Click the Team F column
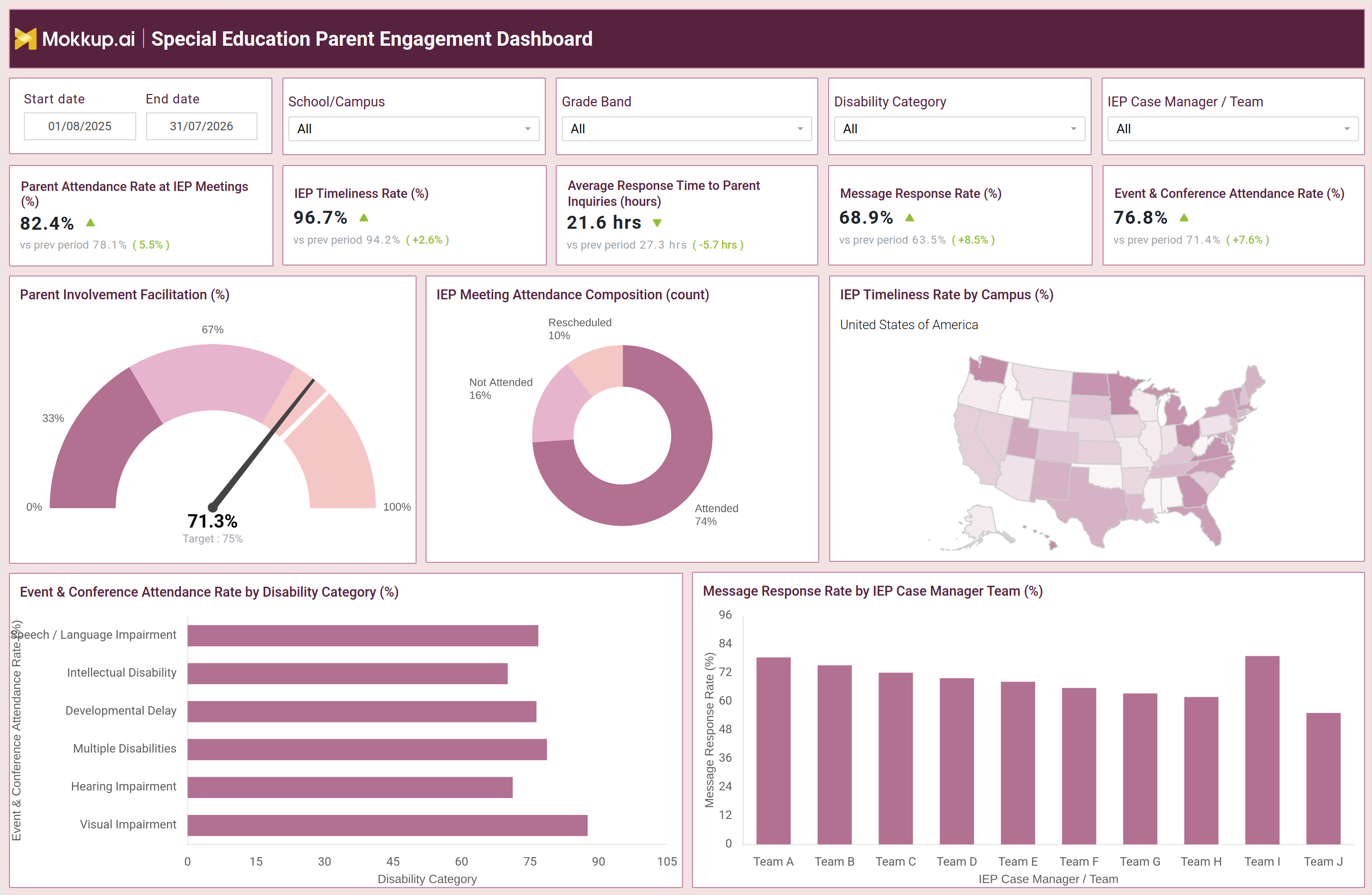The height and width of the screenshot is (895, 1372). point(1079,766)
